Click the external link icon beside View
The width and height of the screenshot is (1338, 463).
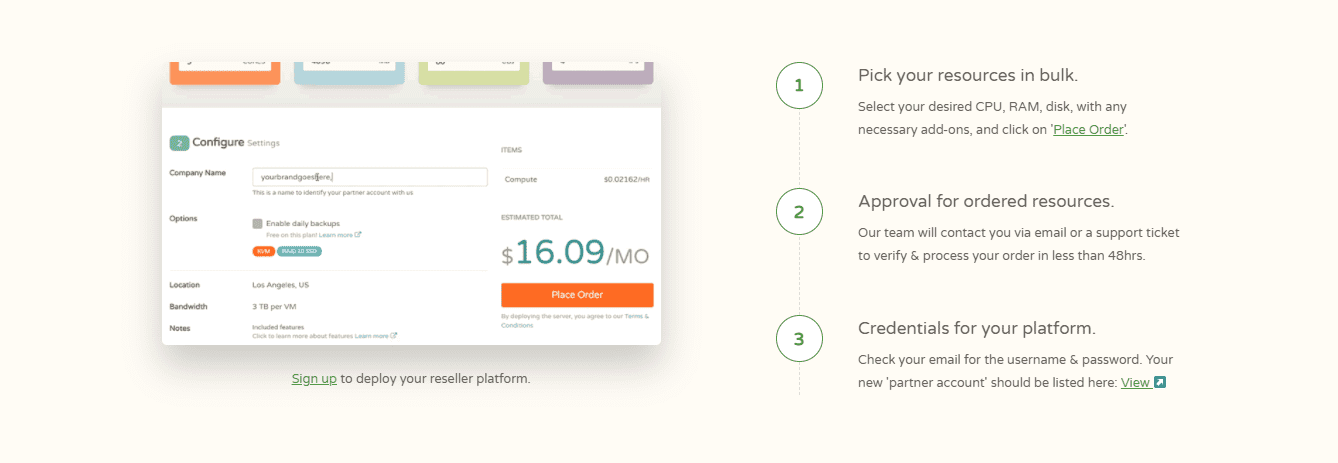tap(1159, 382)
